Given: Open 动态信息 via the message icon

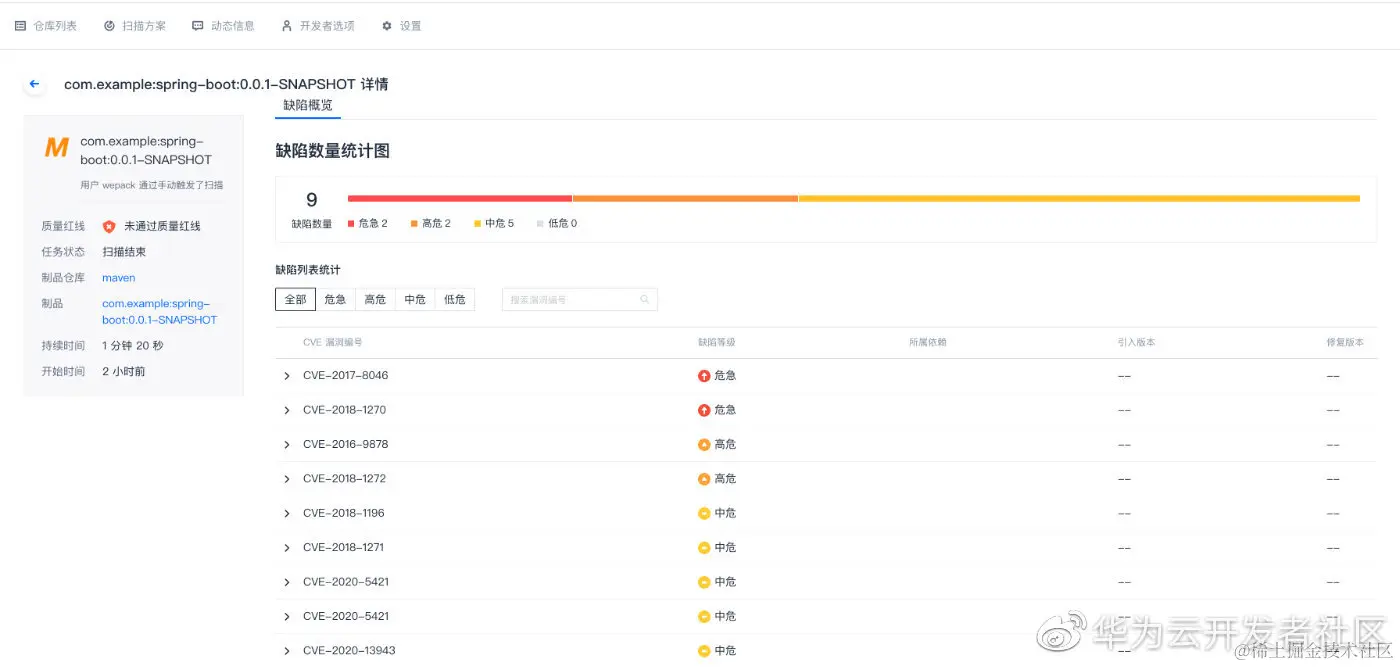Looking at the screenshot, I should click(197, 25).
